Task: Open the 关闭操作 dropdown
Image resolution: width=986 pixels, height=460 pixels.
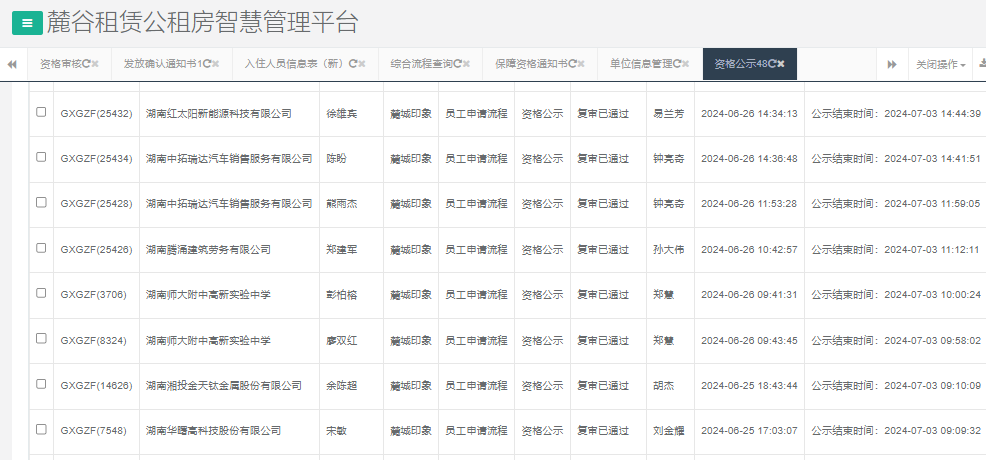Action: (x=941, y=64)
